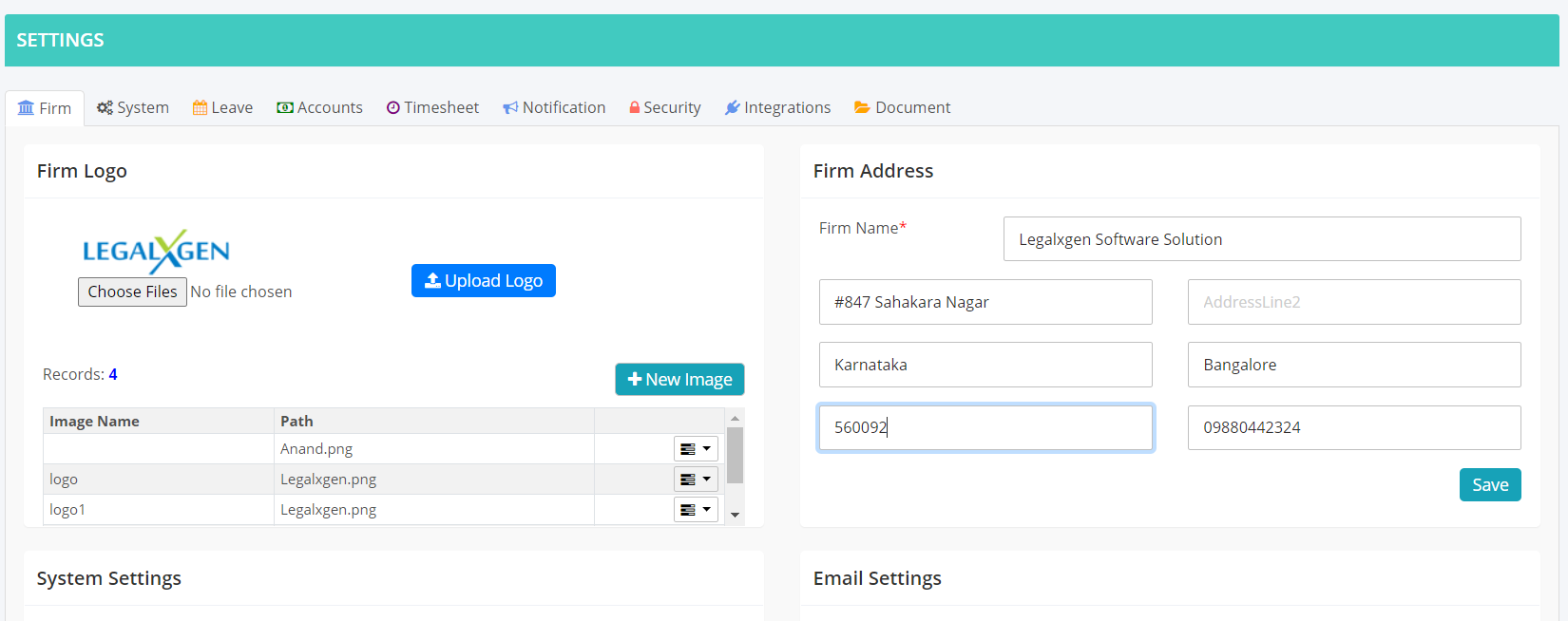The width and height of the screenshot is (1568, 621).
Task: Expand action menu for logo row
Action: click(x=696, y=480)
